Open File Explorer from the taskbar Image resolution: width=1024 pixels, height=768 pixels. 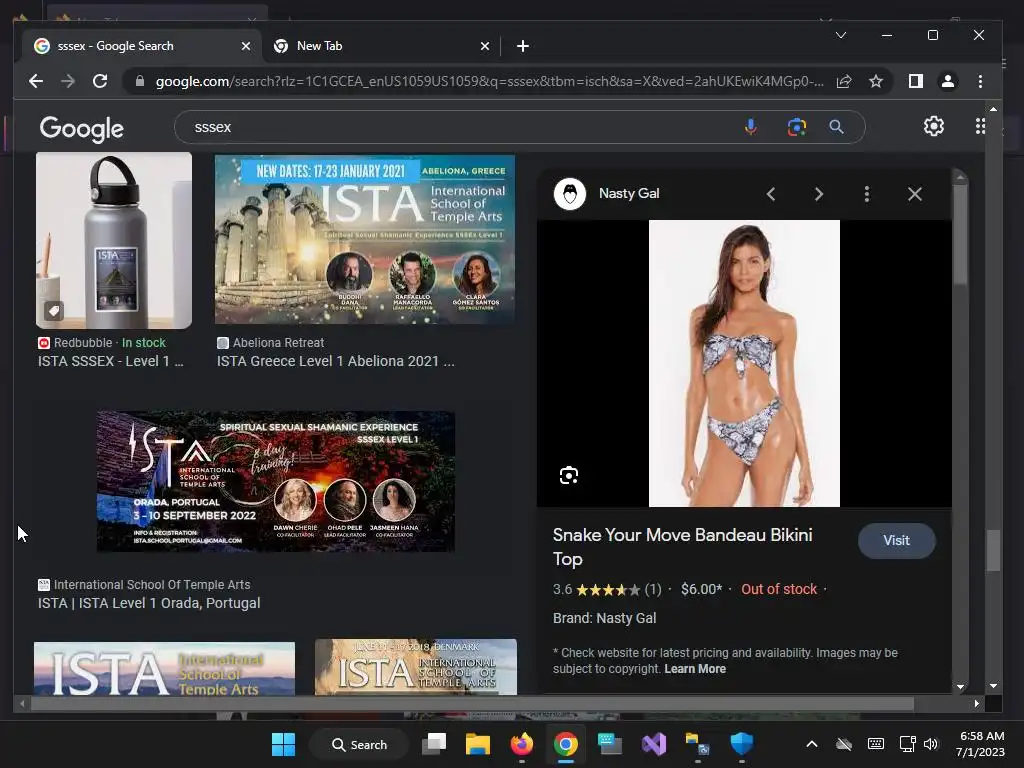477,744
